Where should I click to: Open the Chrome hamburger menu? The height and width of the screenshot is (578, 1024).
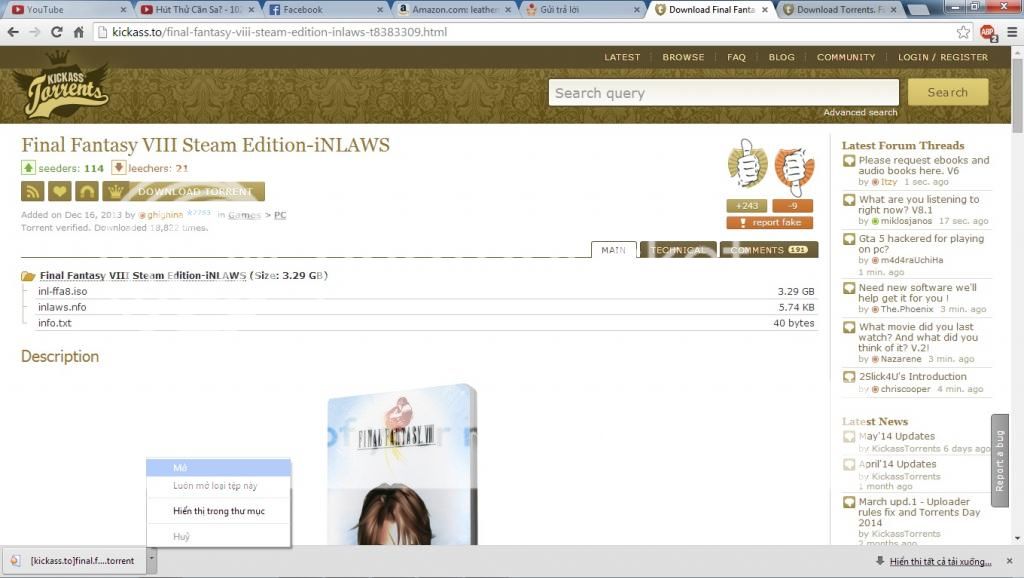(x=1012, y=32)
